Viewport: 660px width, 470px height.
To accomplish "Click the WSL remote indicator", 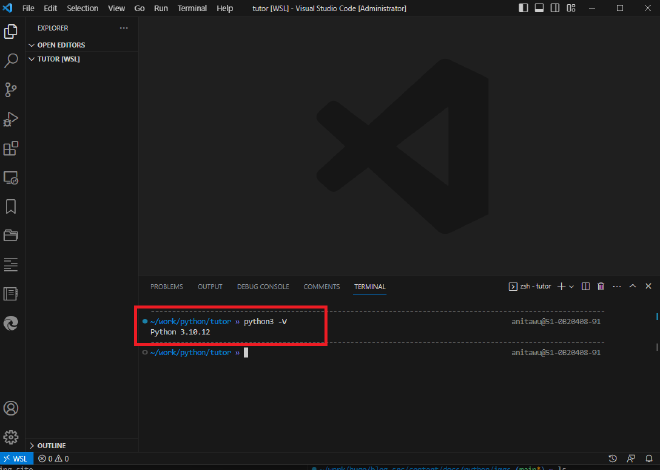I will pyautogui.click(x=16, y=459).
